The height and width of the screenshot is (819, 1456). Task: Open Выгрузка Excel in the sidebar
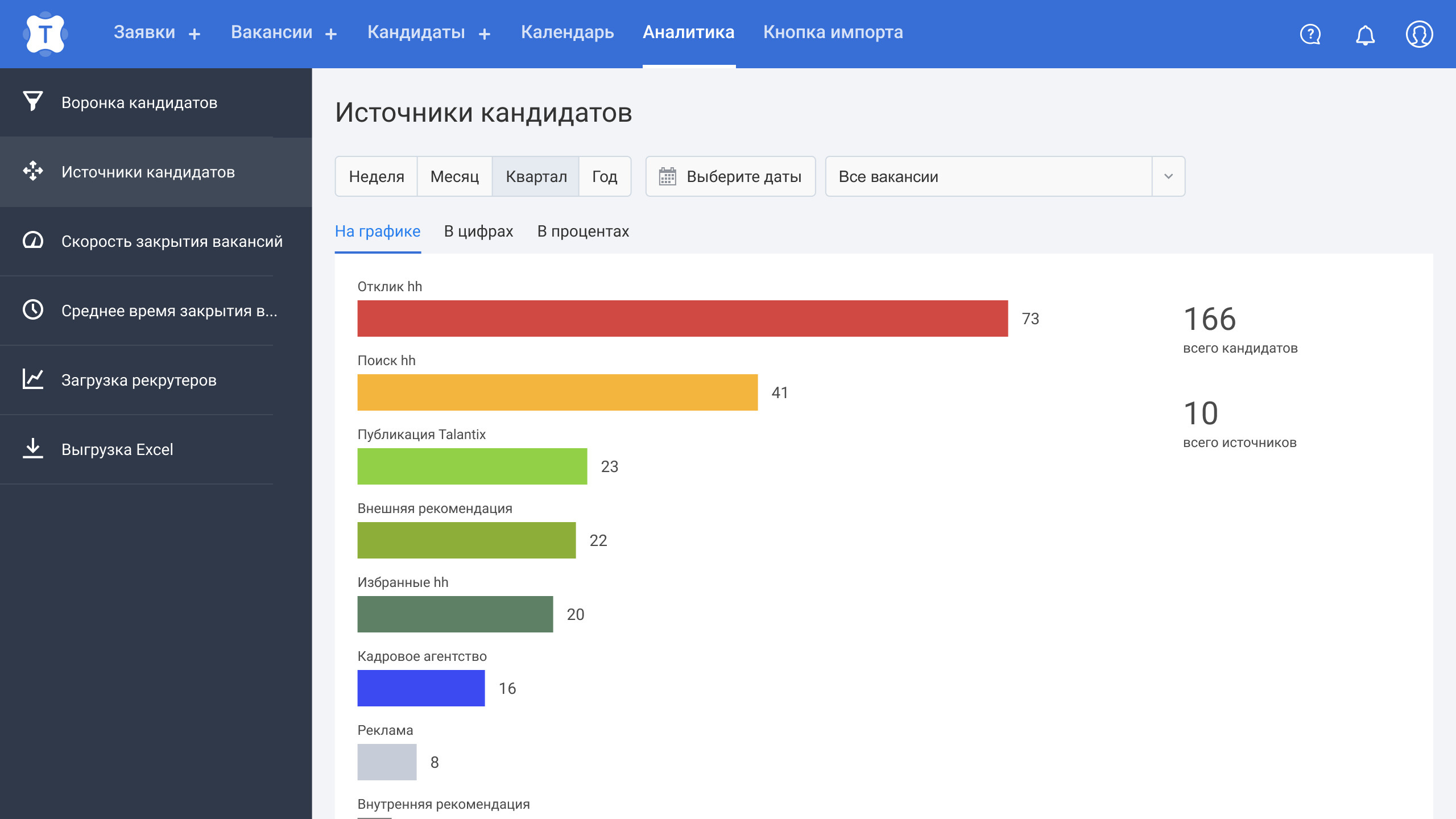[156, 449]
